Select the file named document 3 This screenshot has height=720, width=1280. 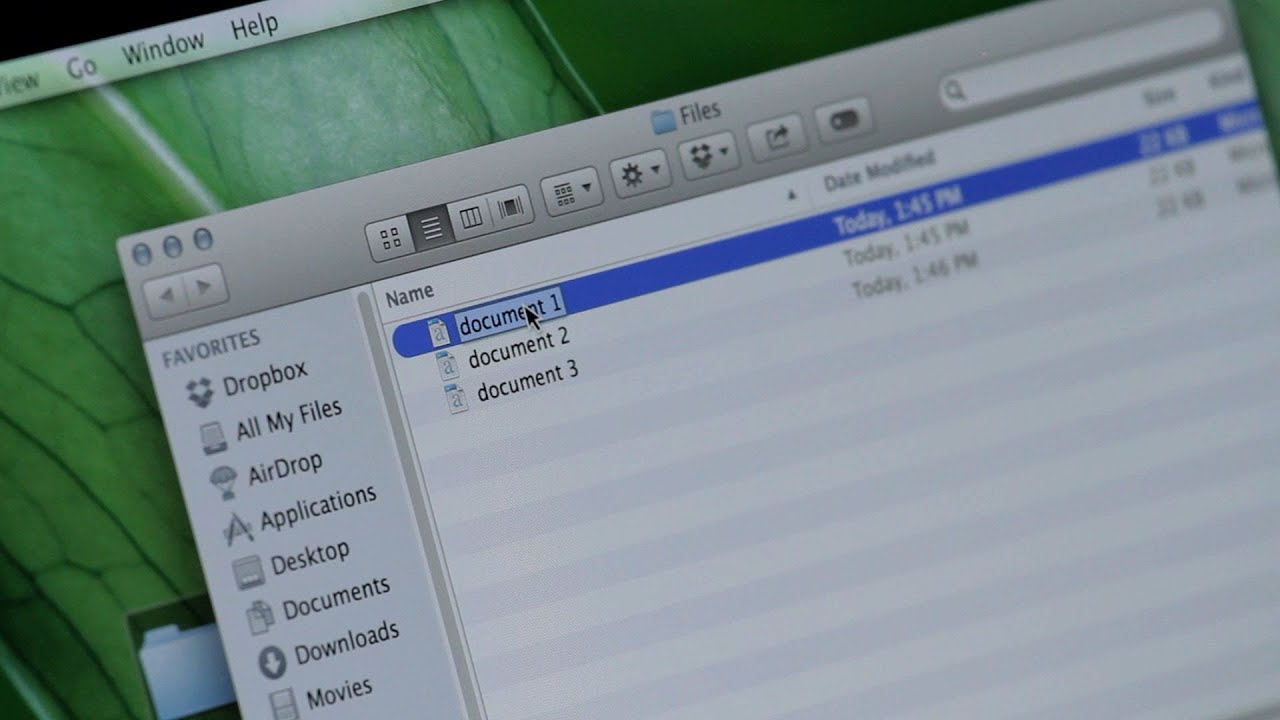(527, 381)
